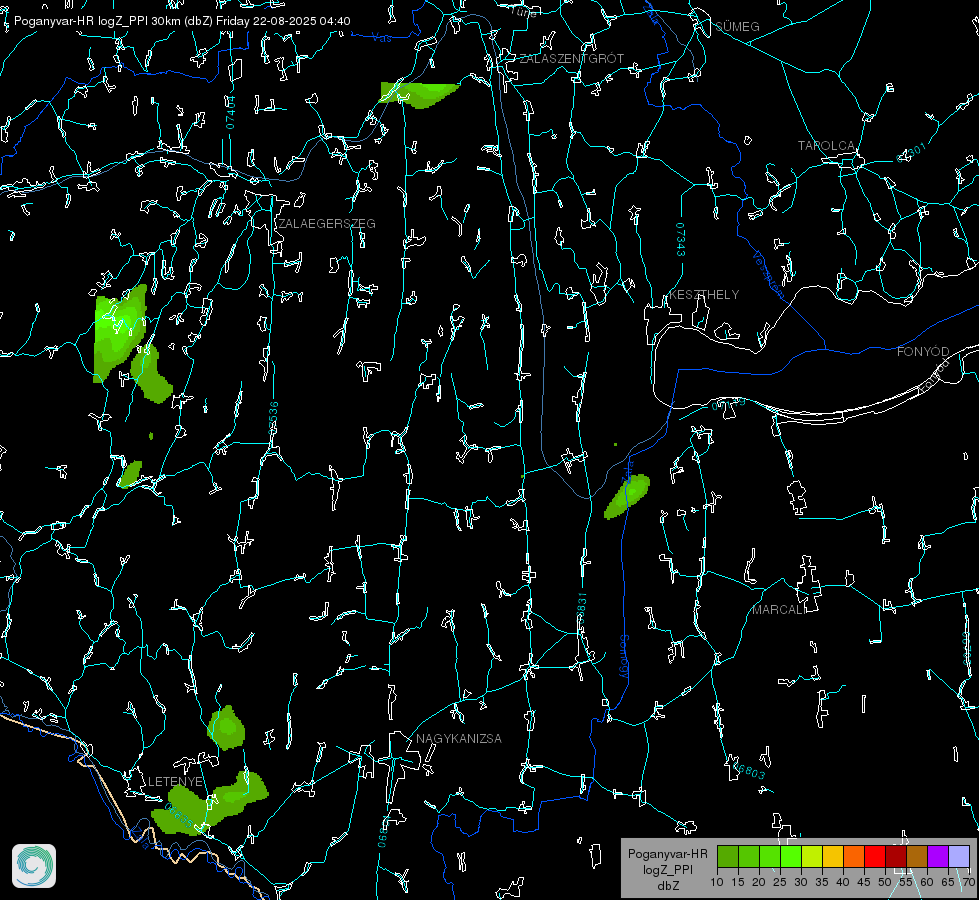Select the 40–45 dBZ orange legend swatch

854,856
